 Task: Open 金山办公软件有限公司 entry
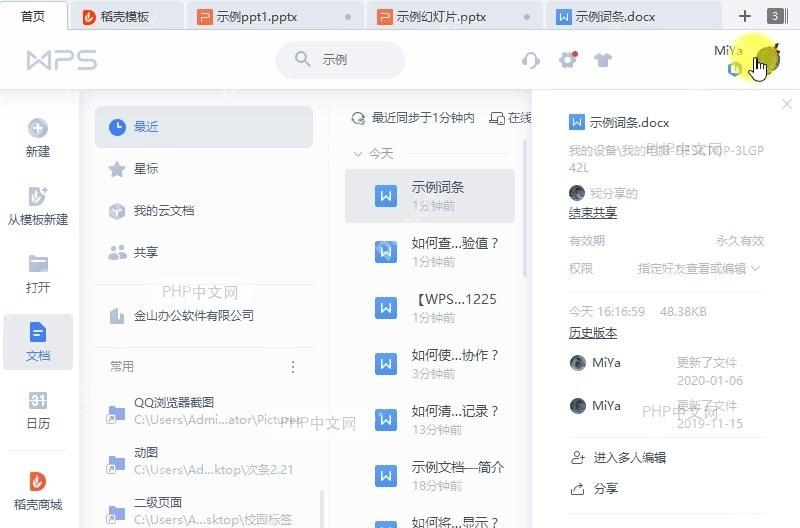(204, 316)
